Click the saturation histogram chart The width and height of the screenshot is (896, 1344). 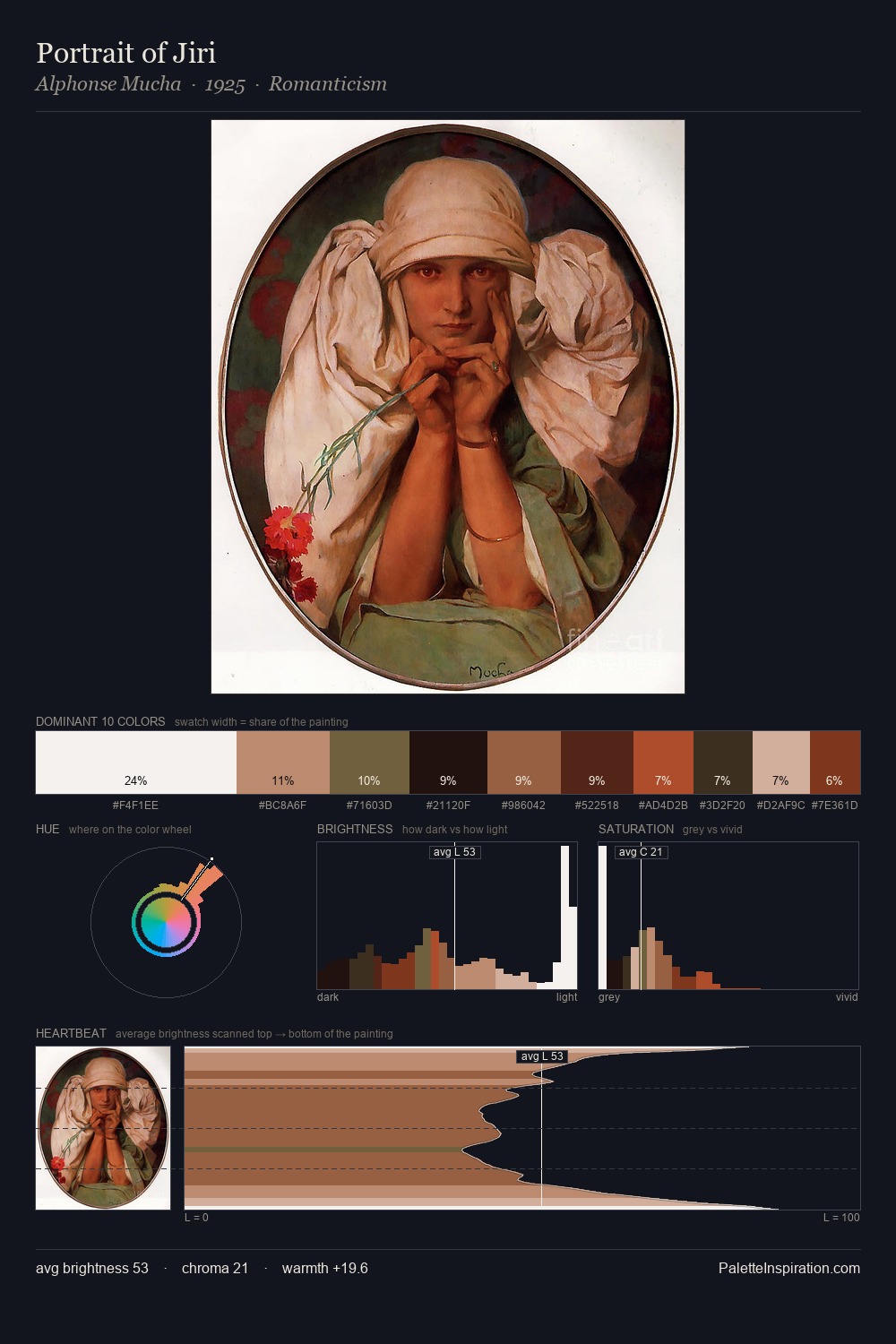click(x=728, y=916)
